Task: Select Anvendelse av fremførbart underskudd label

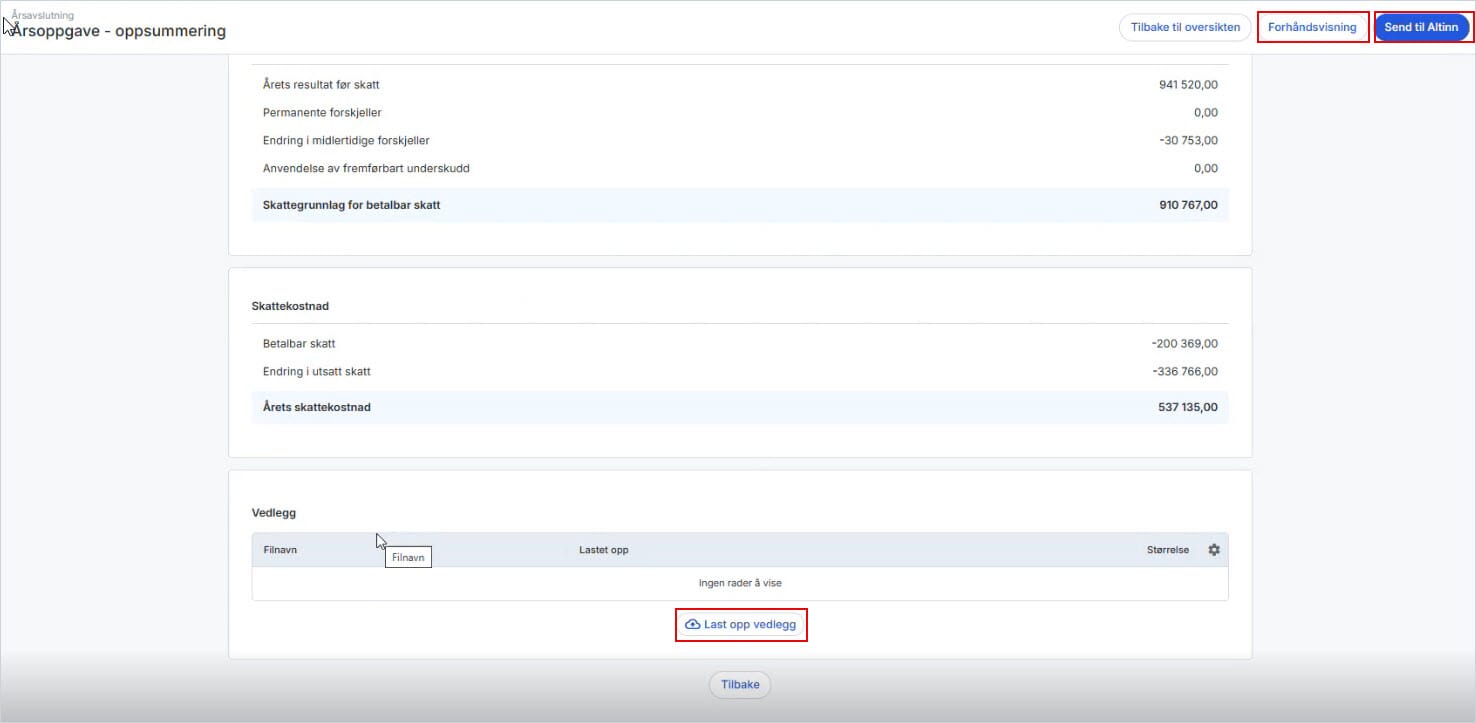Action: point(366,169)
